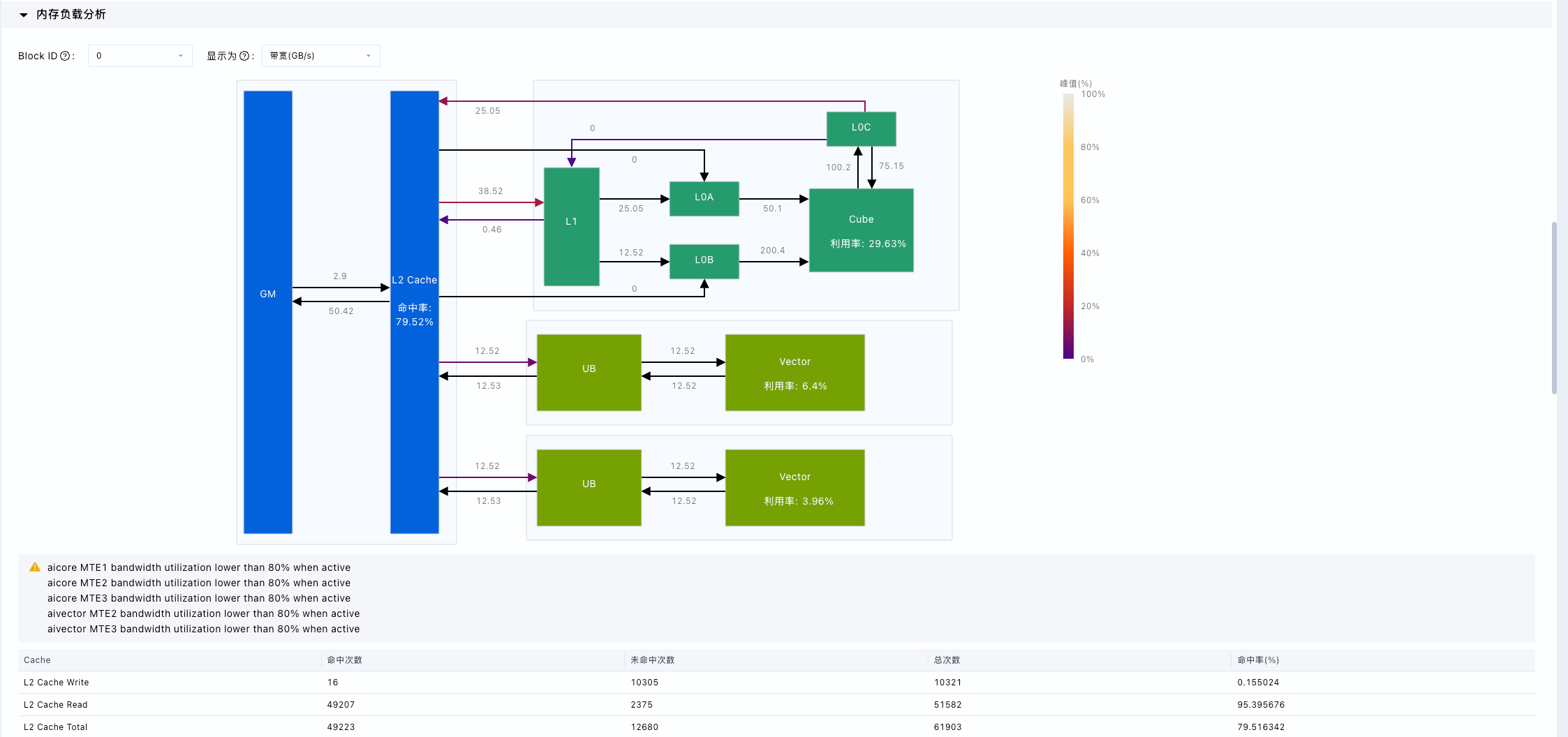Click the L1 buffer node
1568x737 pixels.
[572, 227]
